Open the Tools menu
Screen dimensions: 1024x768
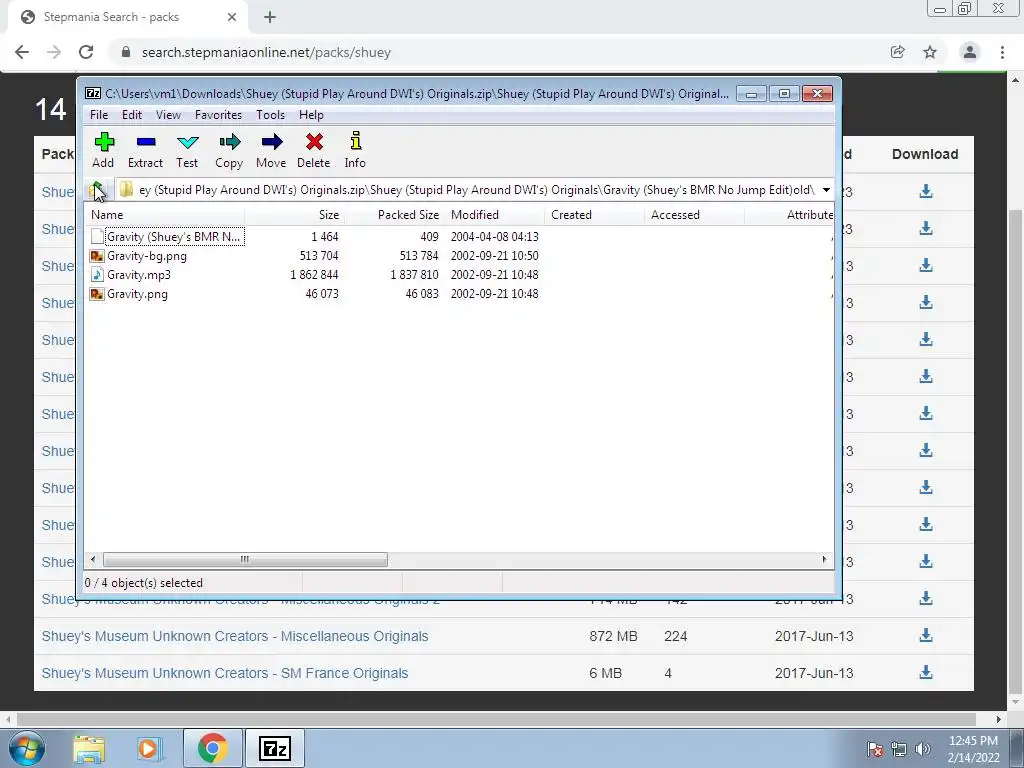pos(270,115)
